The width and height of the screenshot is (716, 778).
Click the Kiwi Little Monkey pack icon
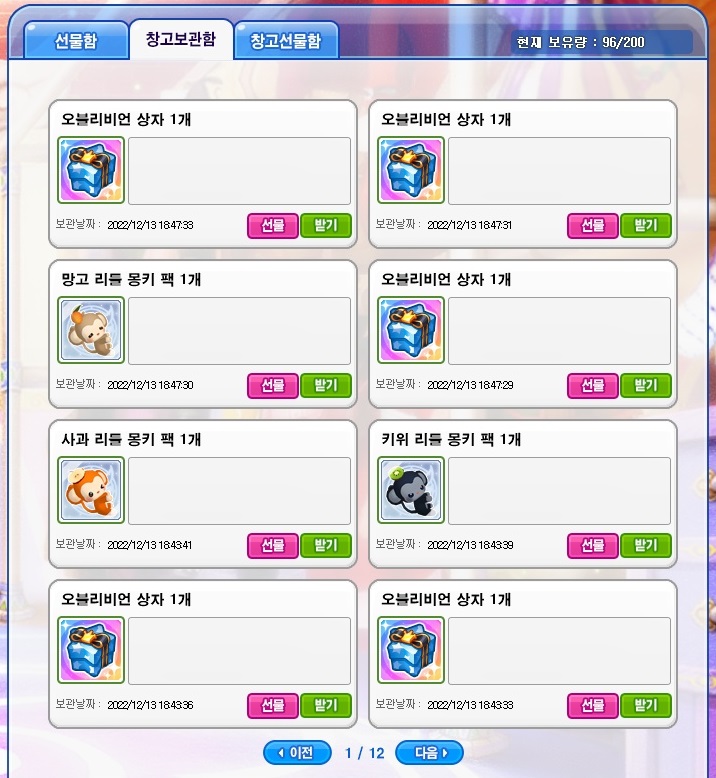411,490
